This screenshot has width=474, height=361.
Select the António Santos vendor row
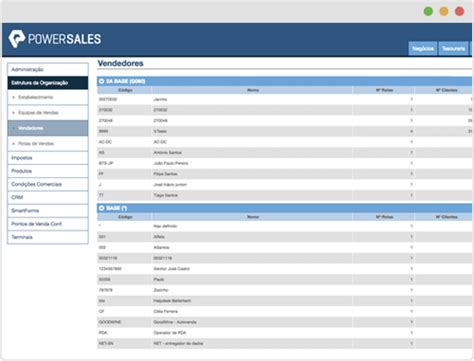(x=285, y=153)
